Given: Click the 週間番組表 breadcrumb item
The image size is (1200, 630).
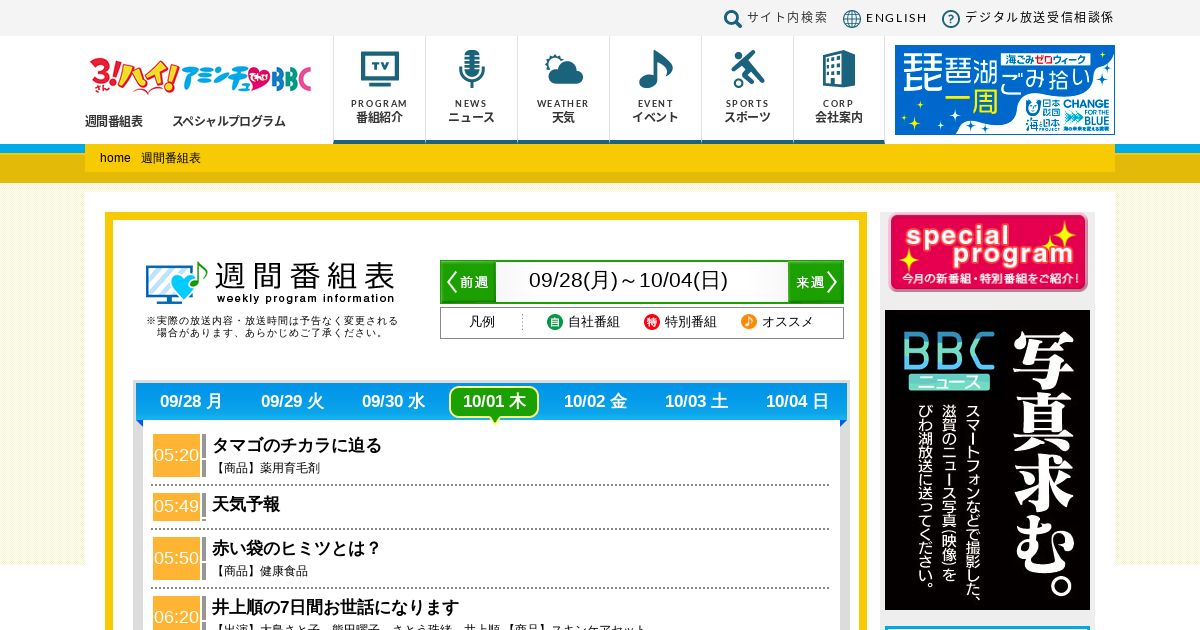Looking at the screenshot, I should 171,158.
